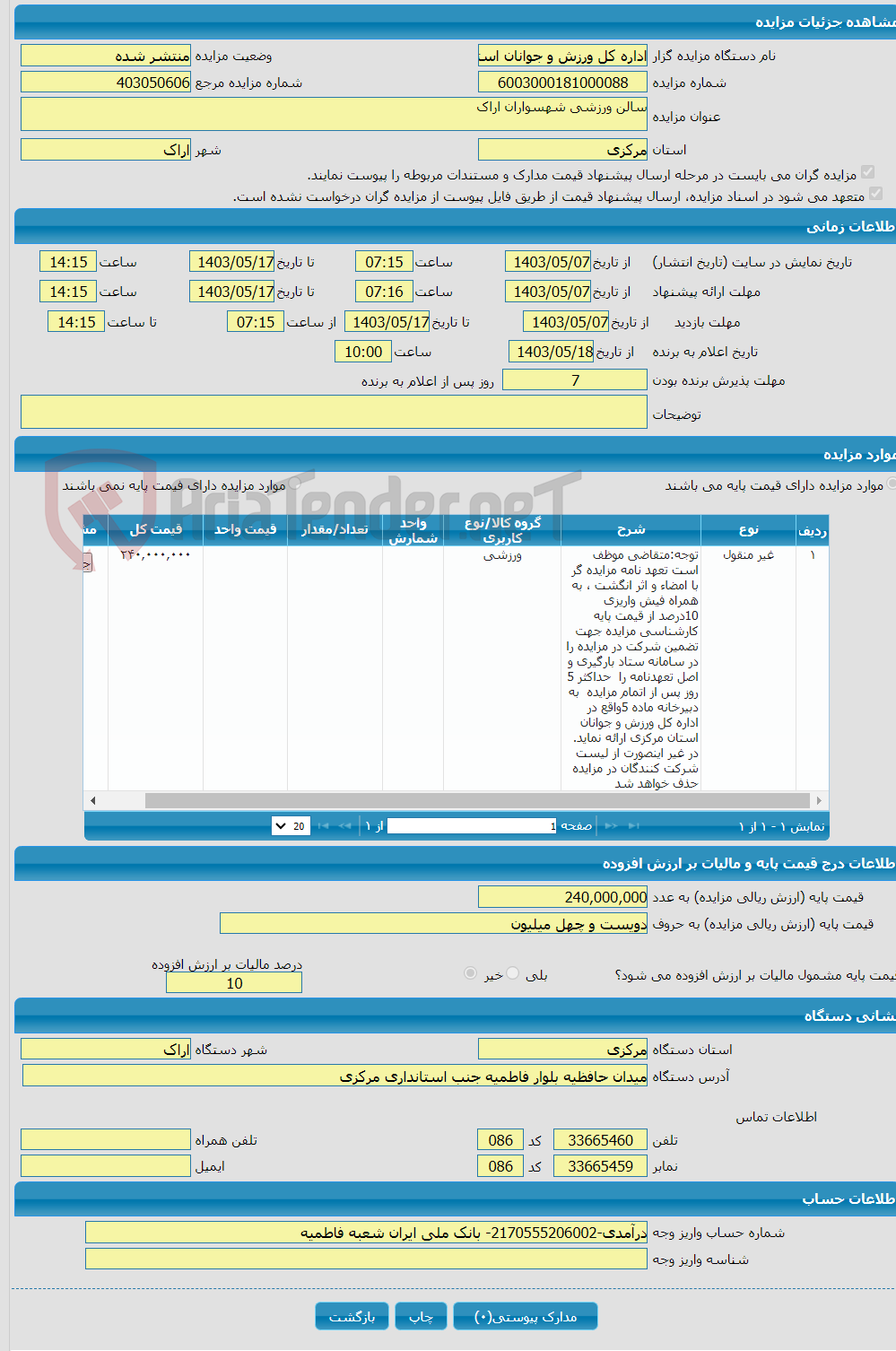Click the page number field in pager

click(x=473, y=826)
